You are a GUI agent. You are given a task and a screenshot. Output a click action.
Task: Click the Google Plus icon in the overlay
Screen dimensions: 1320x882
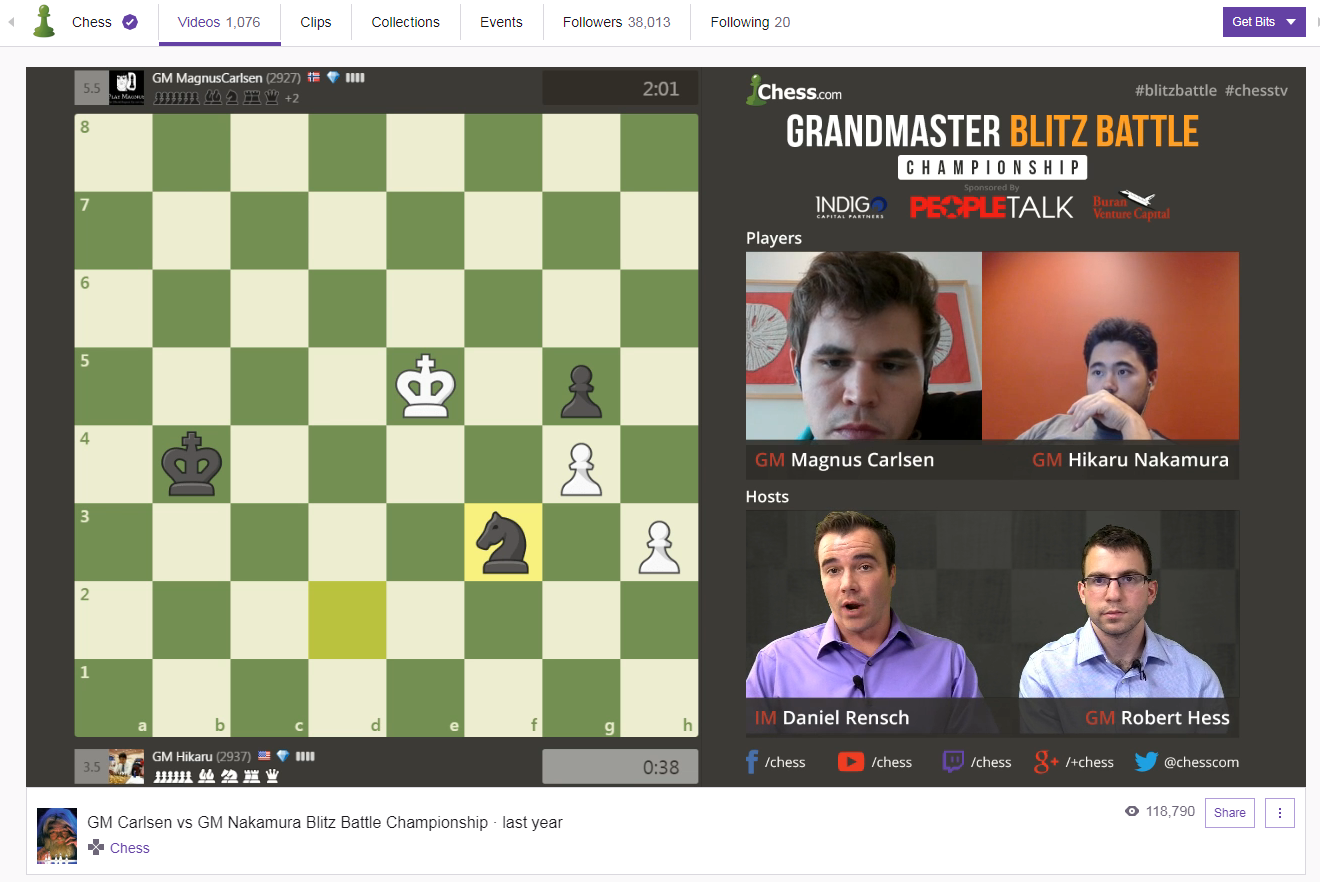pyautogui.click(x=1046, y=762)
